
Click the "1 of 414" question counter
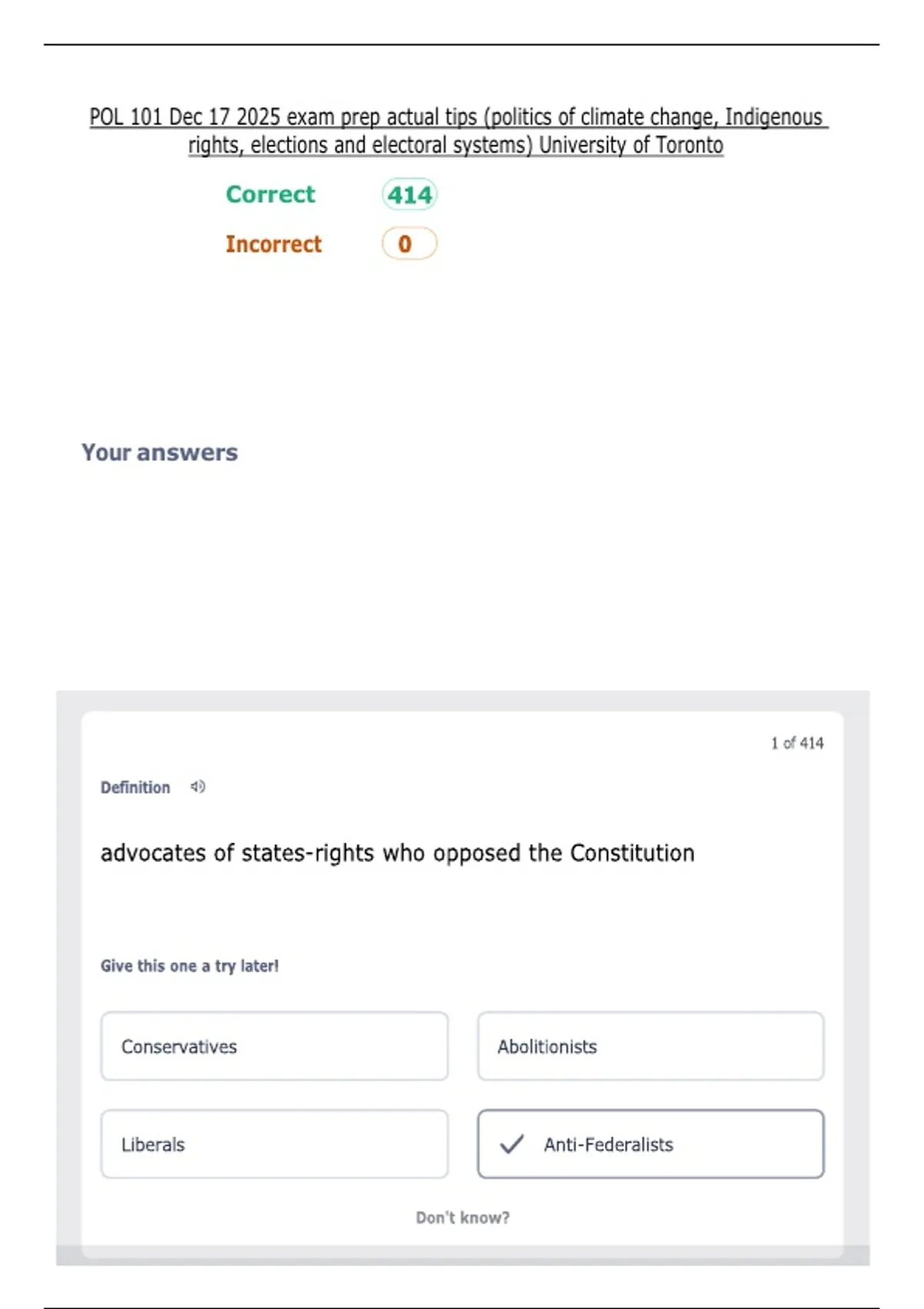797,743
